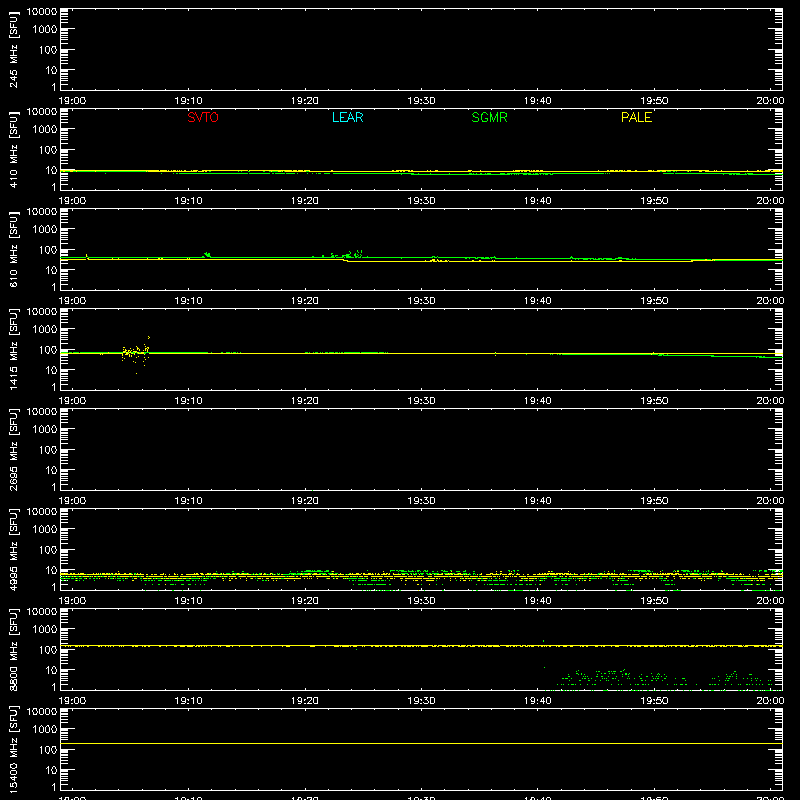Click the 19:20 tick under the 2695 MHz panel
Viewport: 800px width, 800px height.
click(305, 501)
